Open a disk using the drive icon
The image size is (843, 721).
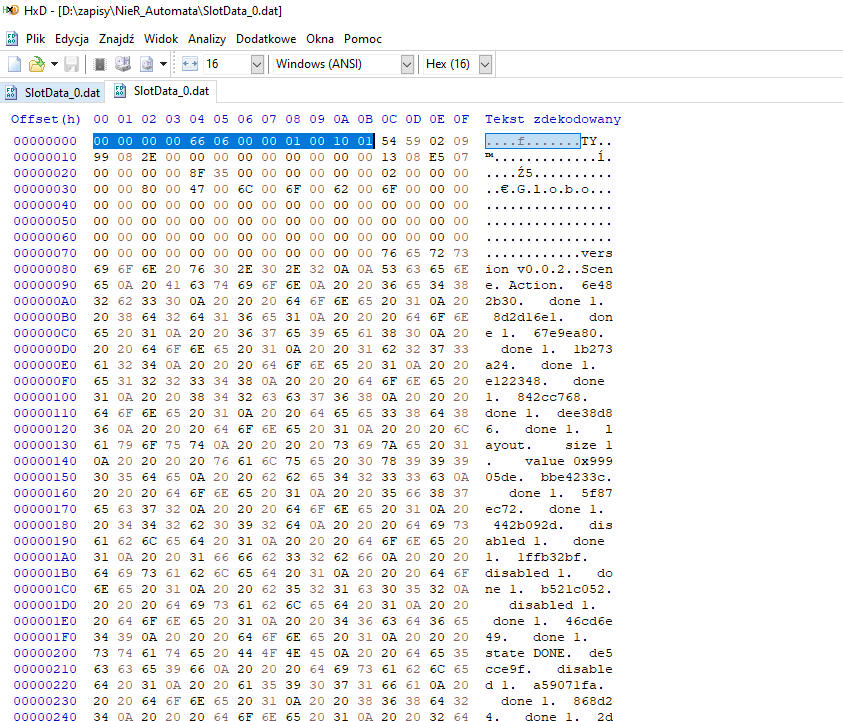123,65
